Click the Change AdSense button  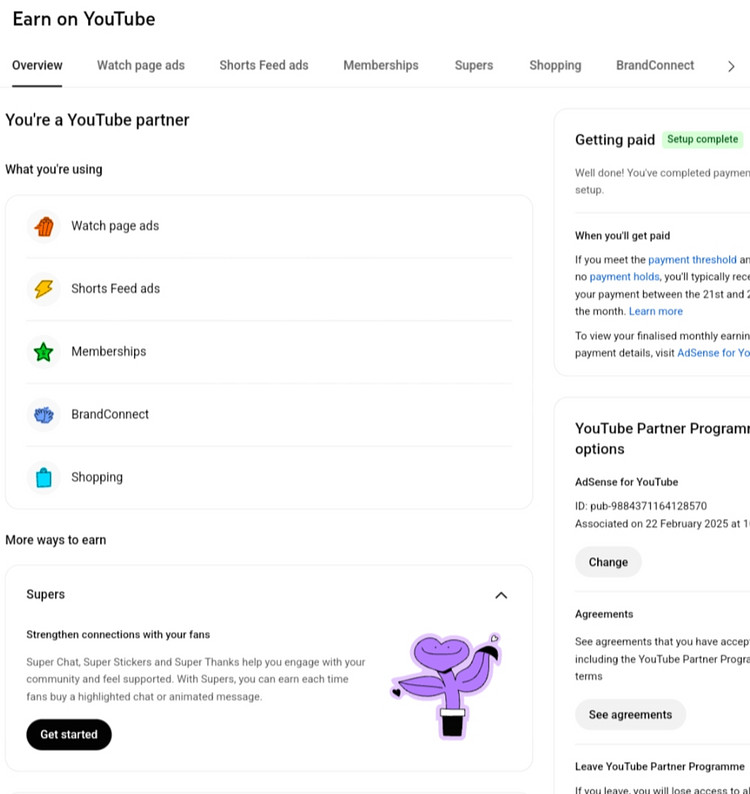coord(608,562)
